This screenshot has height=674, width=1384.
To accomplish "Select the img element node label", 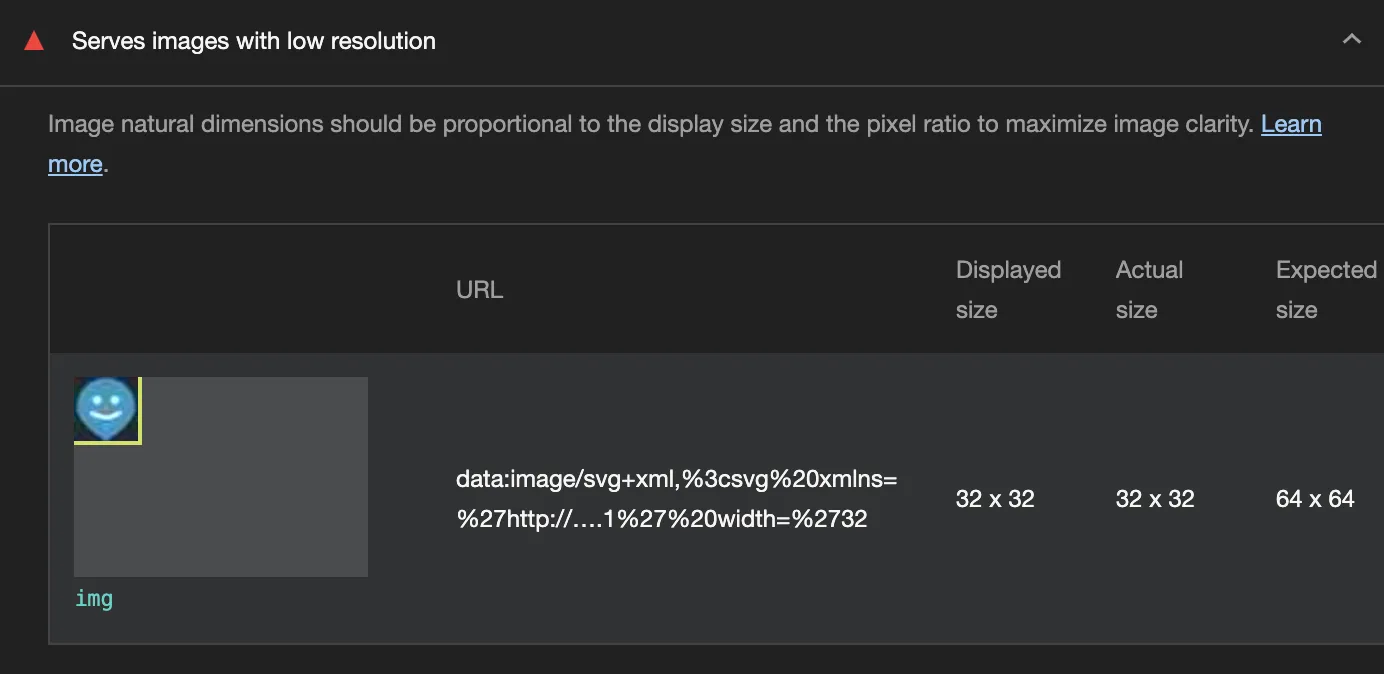I will point(94,599).
